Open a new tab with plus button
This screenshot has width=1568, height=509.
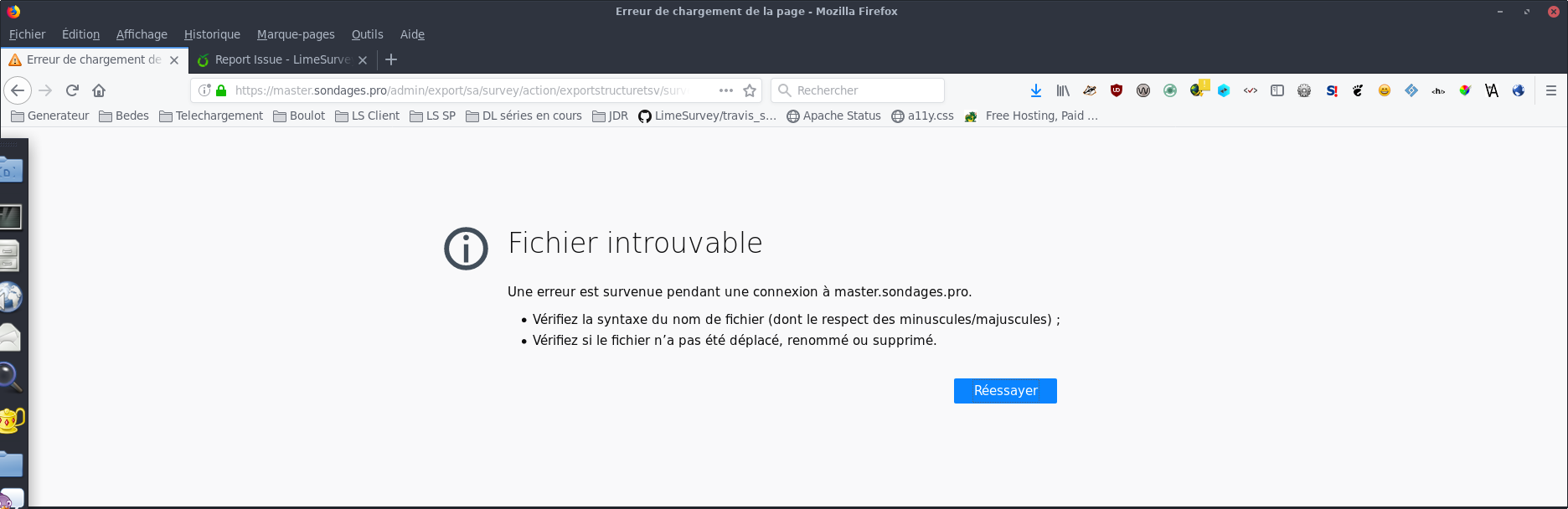pos(391,59)
